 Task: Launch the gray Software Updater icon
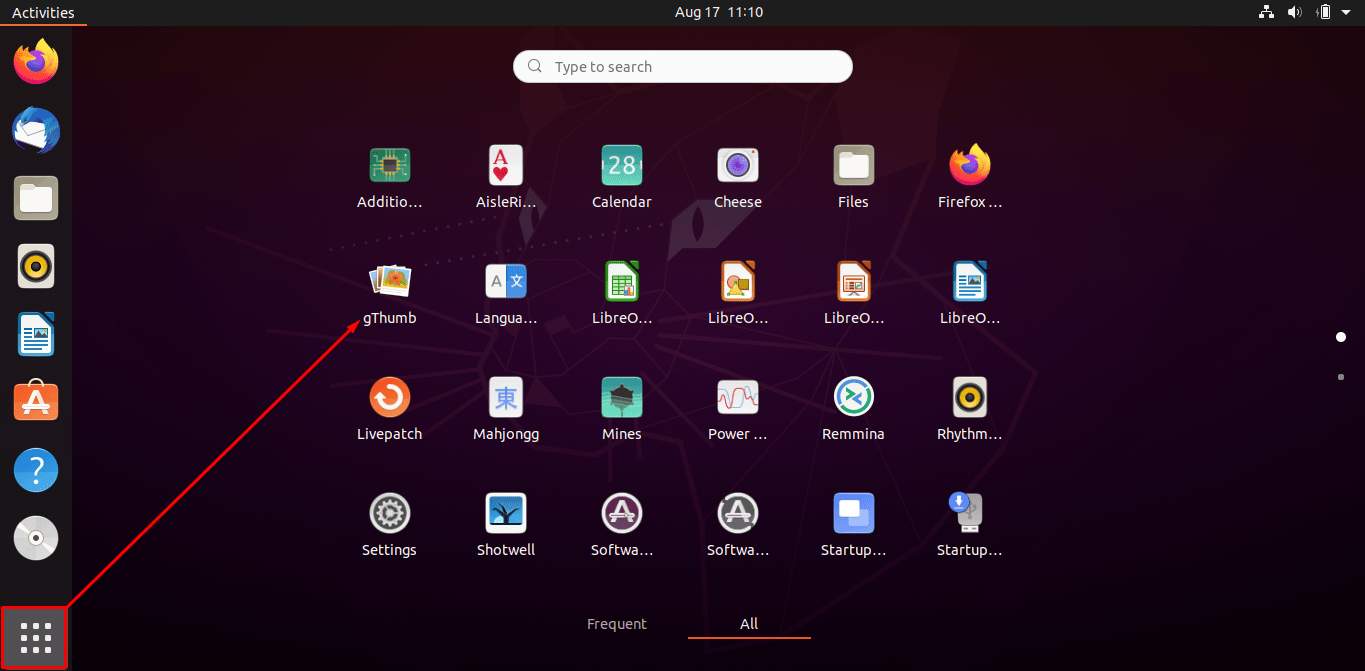pos(738,513)
